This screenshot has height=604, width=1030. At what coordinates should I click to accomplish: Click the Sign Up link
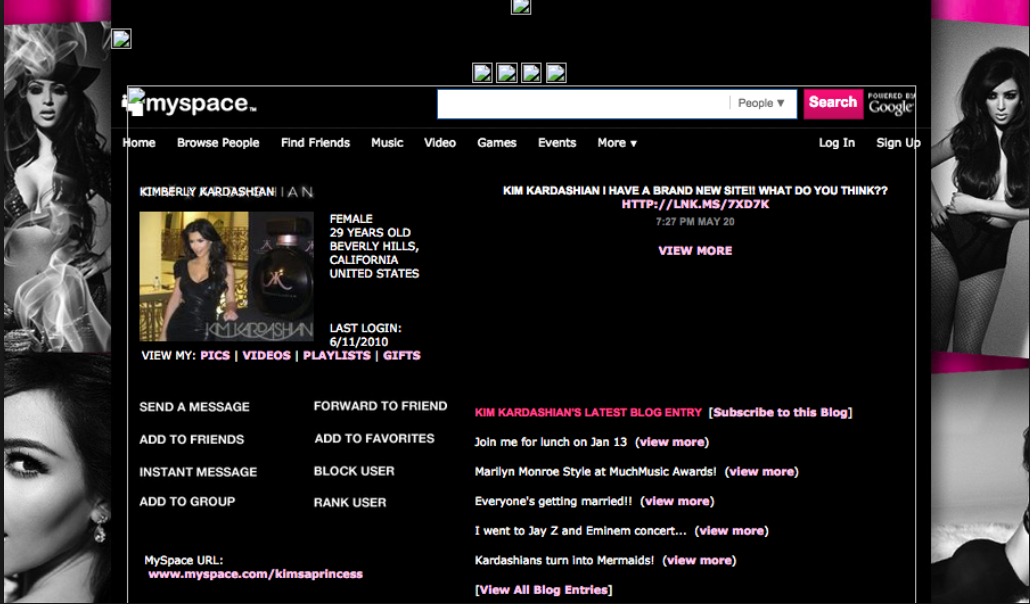(898, 143)
